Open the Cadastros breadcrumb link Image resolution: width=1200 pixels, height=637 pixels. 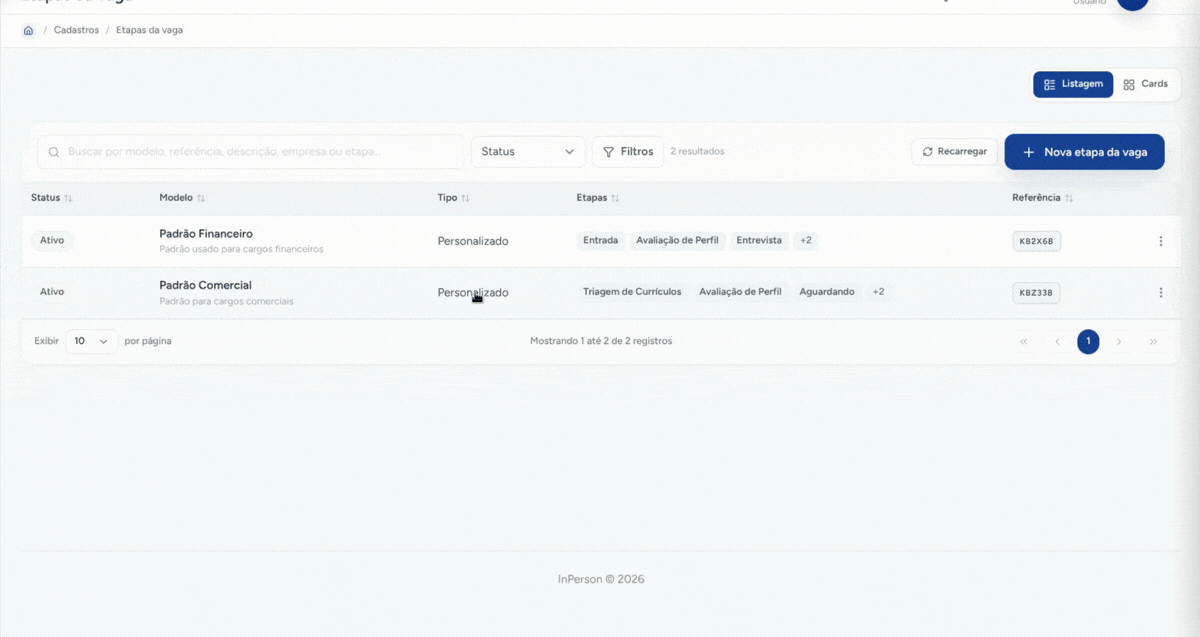76,30
